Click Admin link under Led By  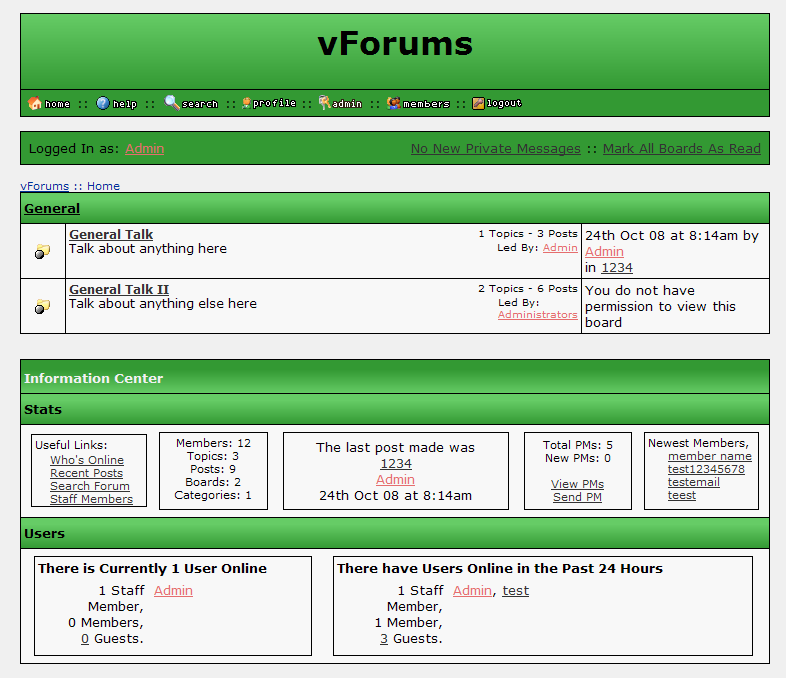[560, 248]
